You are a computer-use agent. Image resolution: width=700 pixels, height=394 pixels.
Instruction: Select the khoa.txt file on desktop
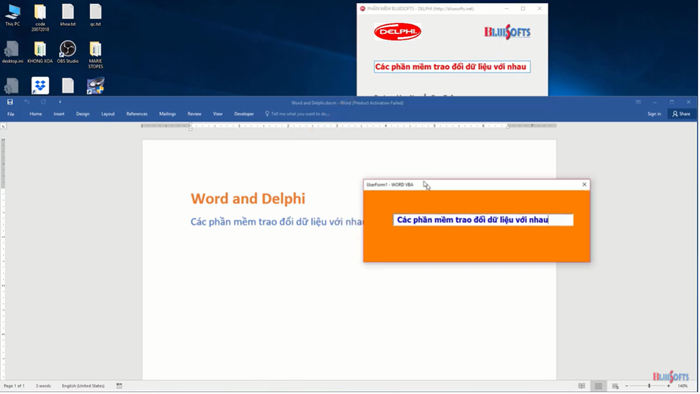(x=68, y=15)
